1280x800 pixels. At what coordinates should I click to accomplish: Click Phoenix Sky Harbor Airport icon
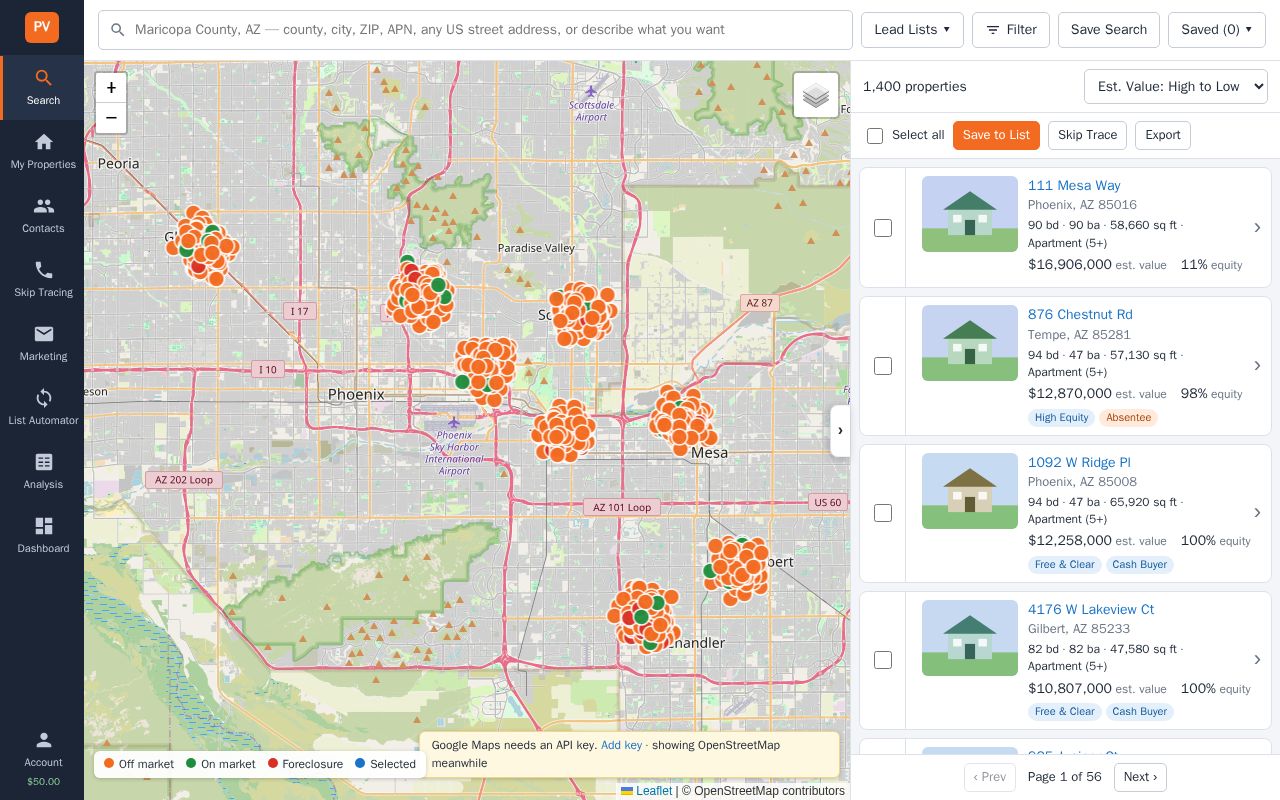pyautogui.click(x=454, y=422)
